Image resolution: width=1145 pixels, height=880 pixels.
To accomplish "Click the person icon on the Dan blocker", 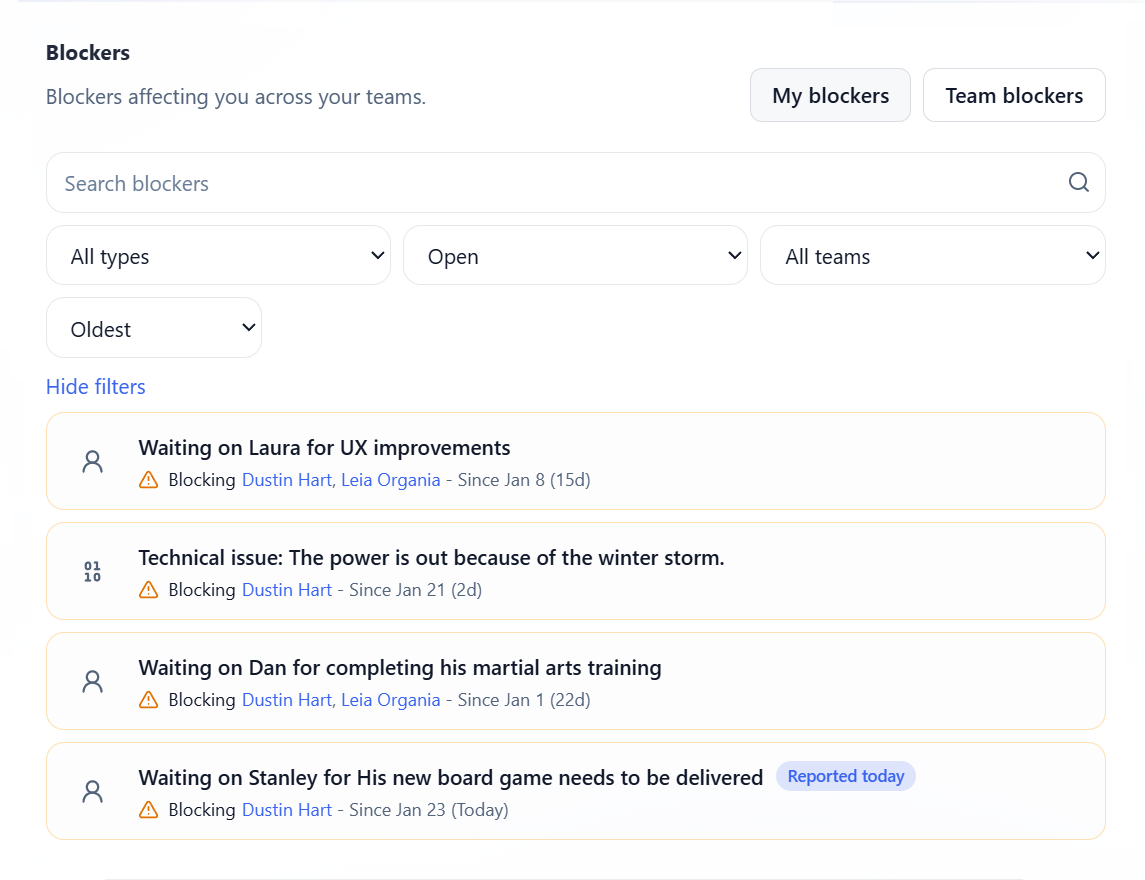I will [92, 681].
